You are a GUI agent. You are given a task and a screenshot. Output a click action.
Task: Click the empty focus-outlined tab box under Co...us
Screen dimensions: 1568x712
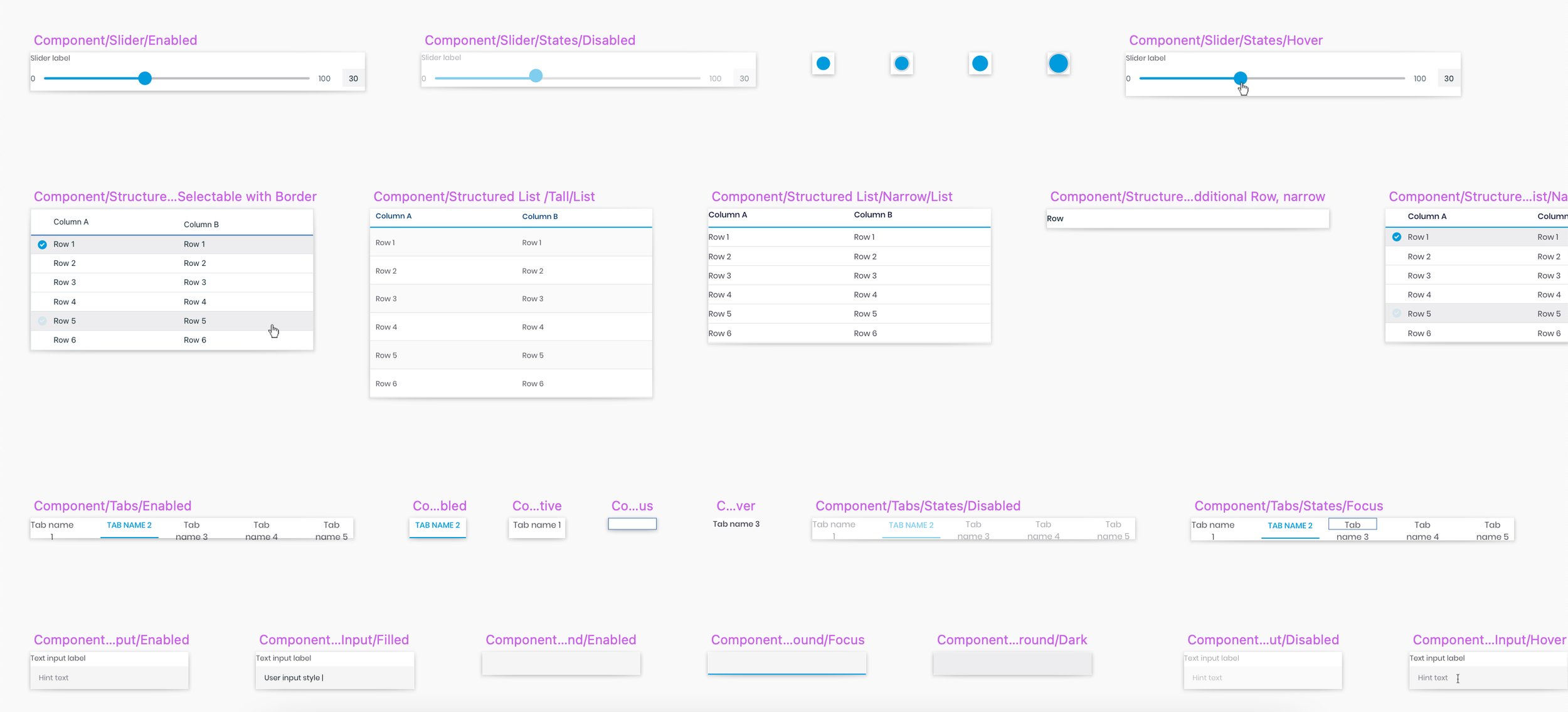632,524
